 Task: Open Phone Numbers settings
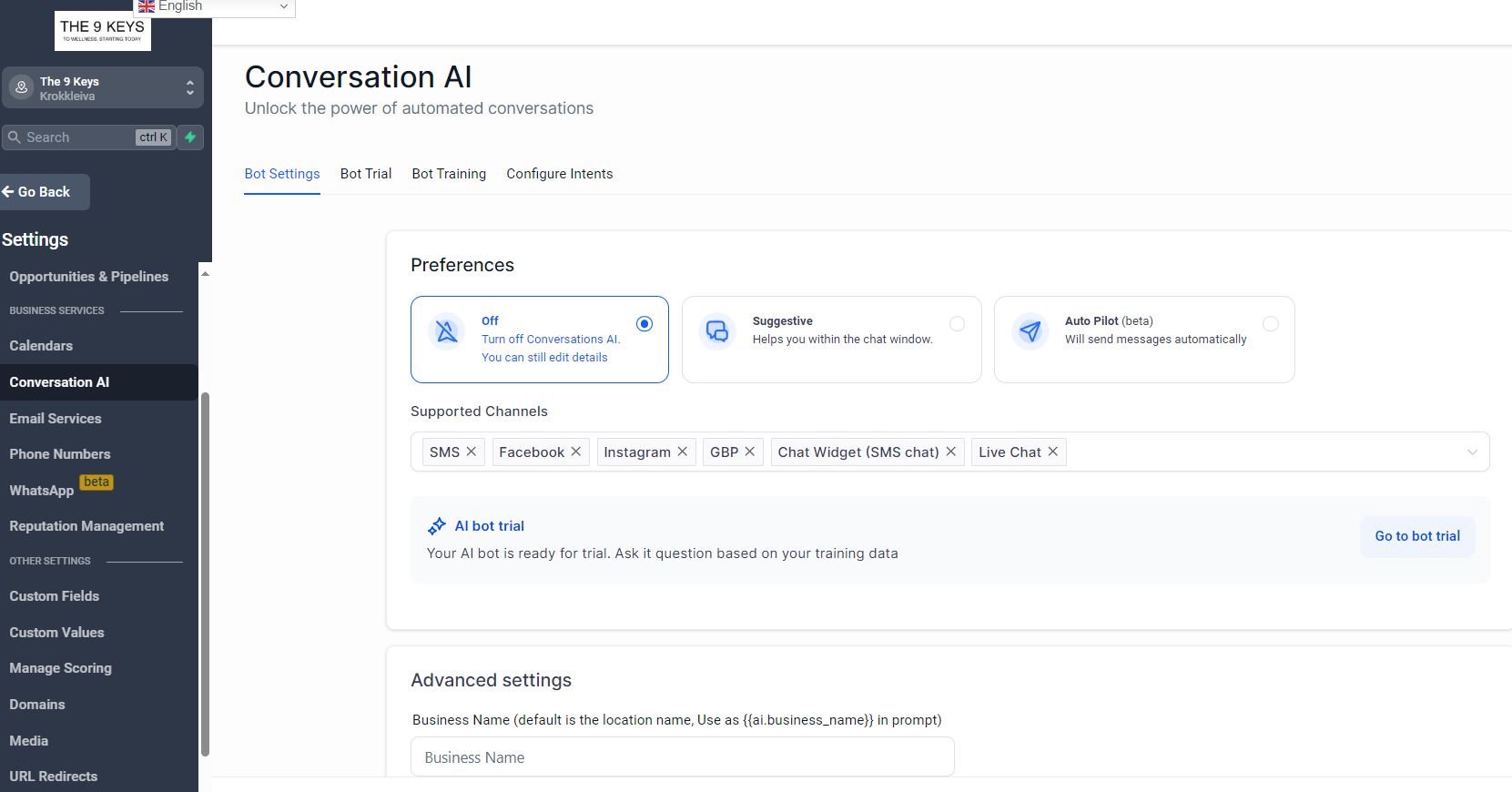(60, 454)
